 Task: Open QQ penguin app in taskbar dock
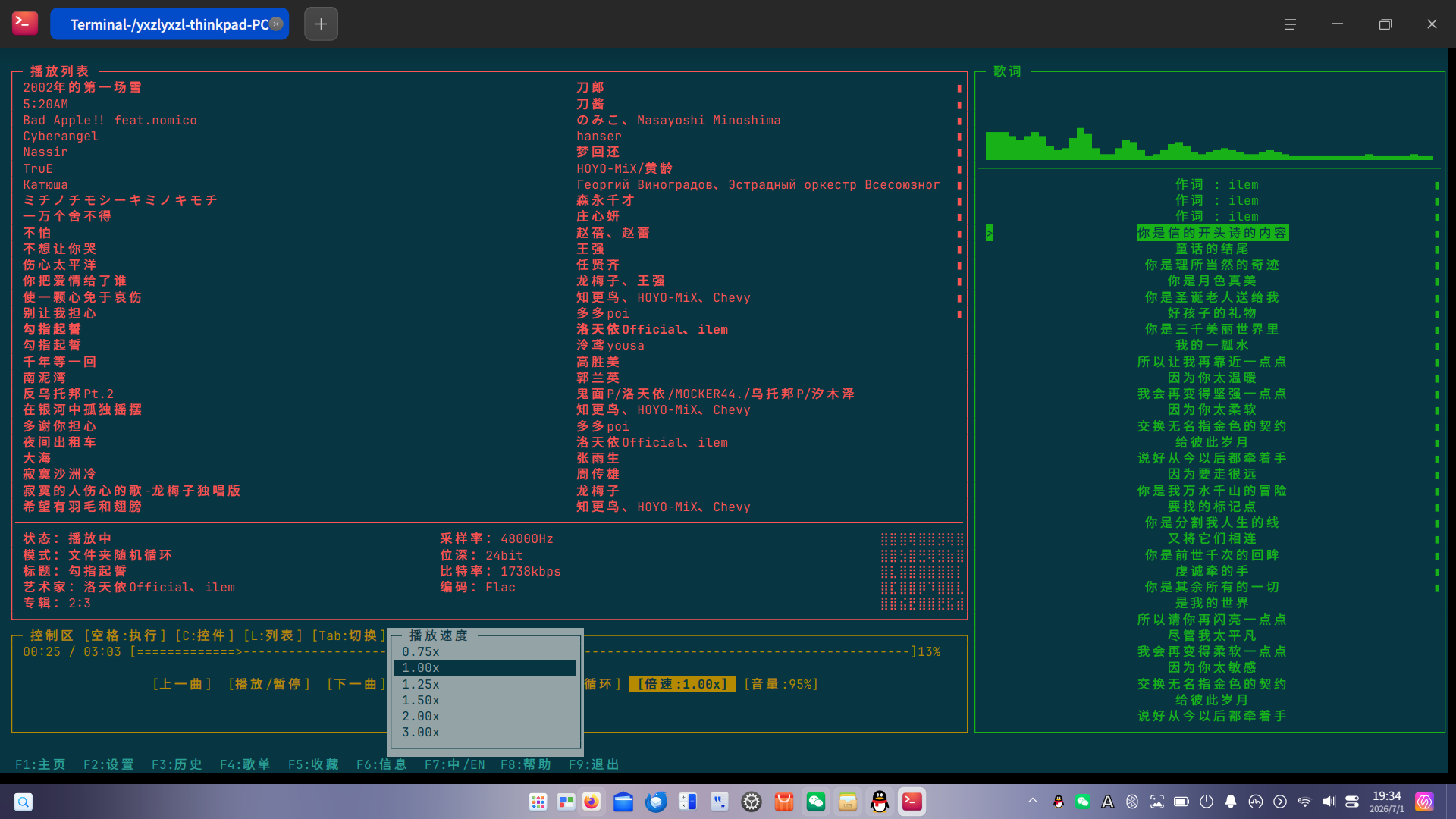880,802
